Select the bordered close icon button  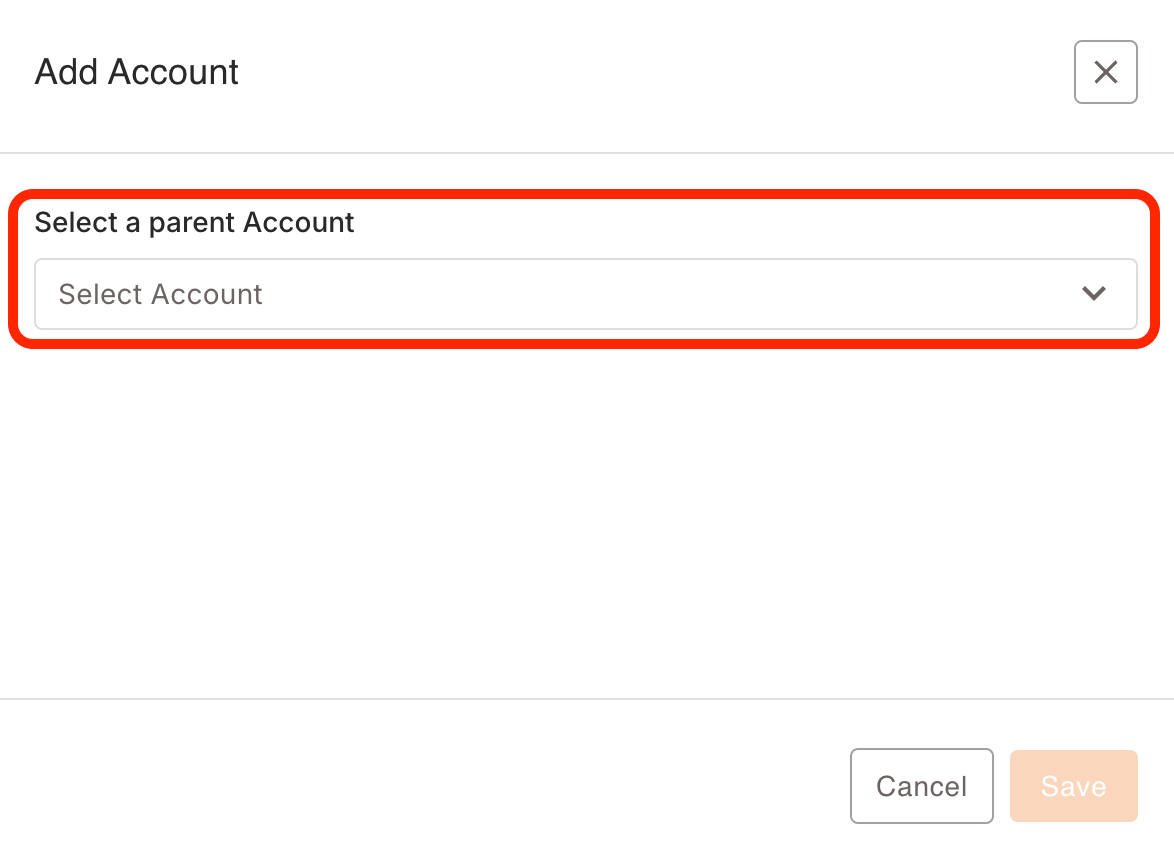pyautogui.click(x=1105, y=72)
